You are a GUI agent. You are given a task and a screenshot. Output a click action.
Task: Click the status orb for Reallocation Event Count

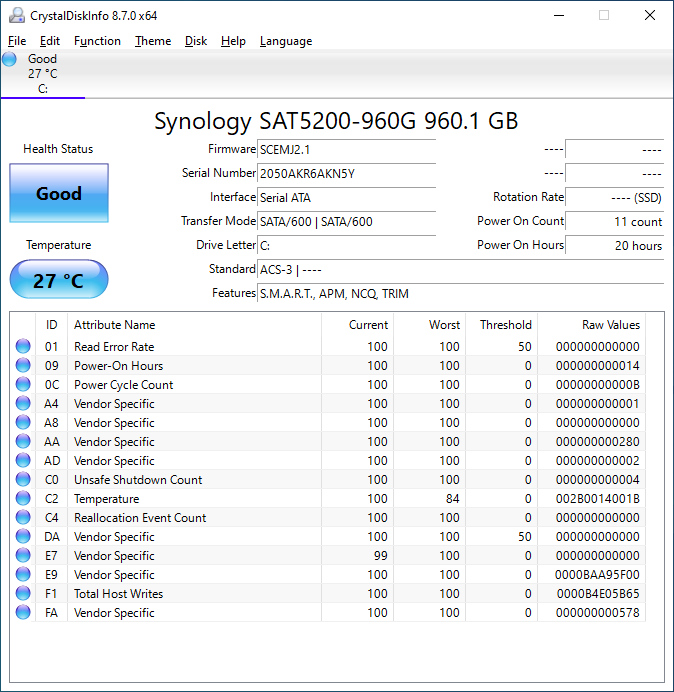click(x=23, y=518)
